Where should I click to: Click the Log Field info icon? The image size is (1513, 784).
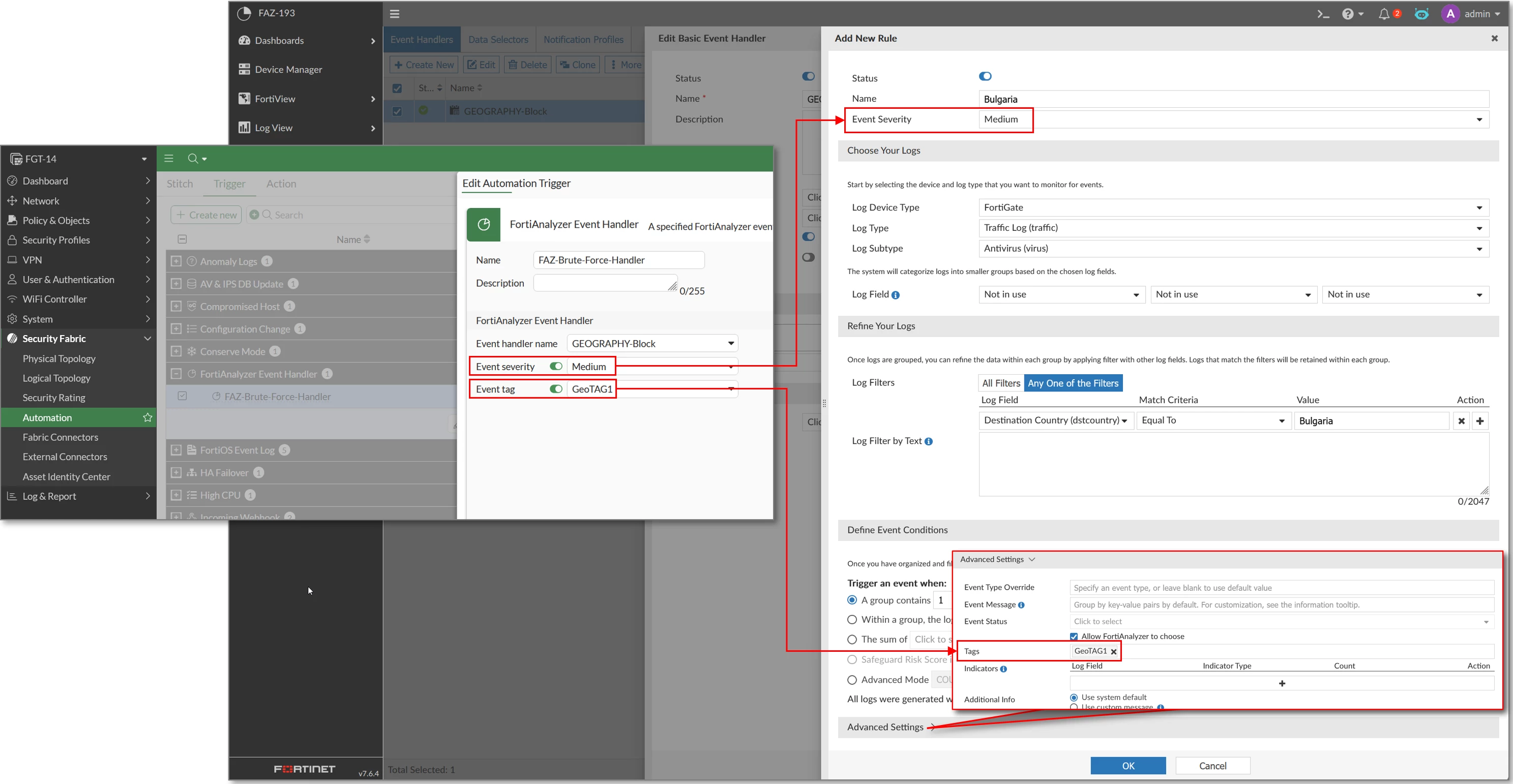tap(895, 295)
